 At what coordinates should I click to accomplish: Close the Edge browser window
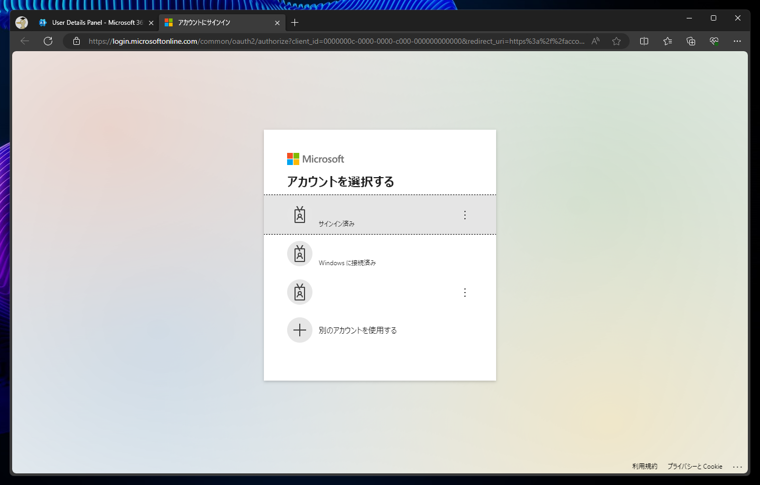tap(738, 18)
